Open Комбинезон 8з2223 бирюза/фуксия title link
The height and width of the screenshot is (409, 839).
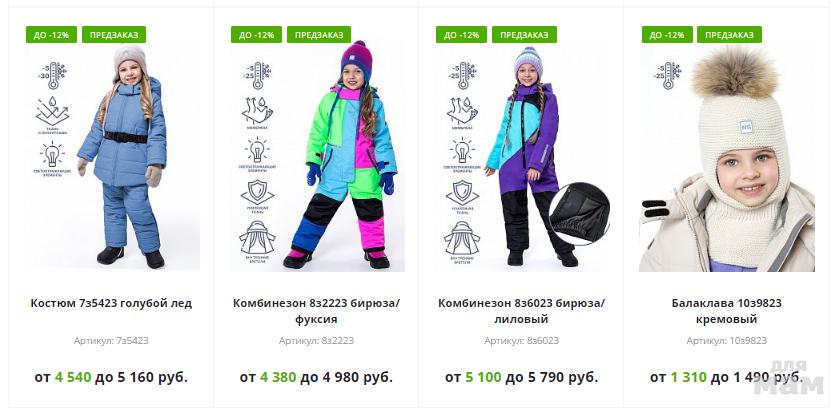pos(316,311)
